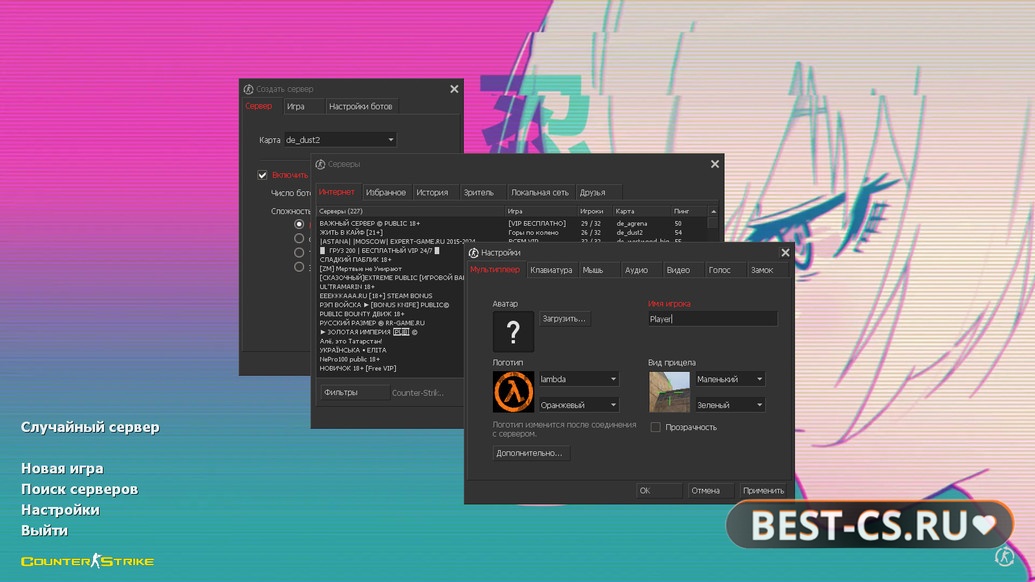This screenshot has height=582, width=1035.
Task: Sort by Карта column header
Action: [641, 211]
